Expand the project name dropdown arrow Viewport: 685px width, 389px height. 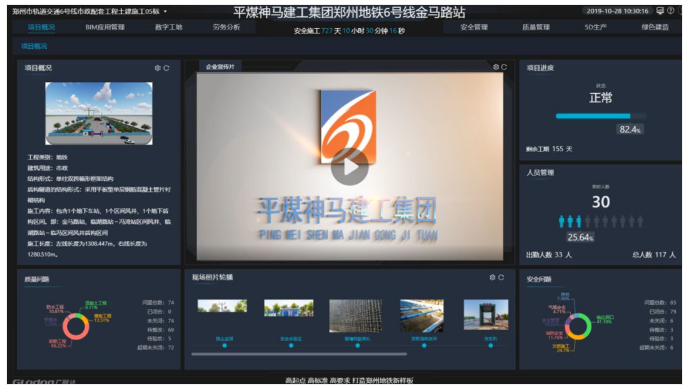point(165,11)
